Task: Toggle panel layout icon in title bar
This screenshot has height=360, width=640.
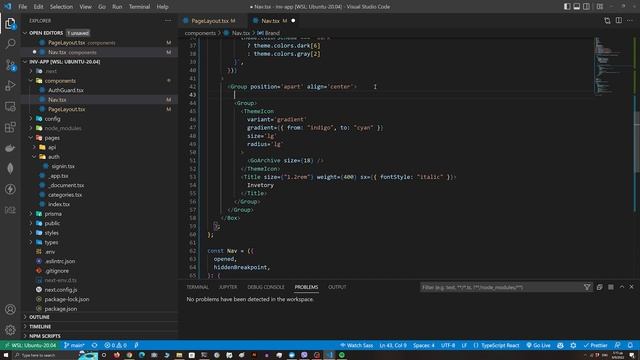Action: point(577,7)
